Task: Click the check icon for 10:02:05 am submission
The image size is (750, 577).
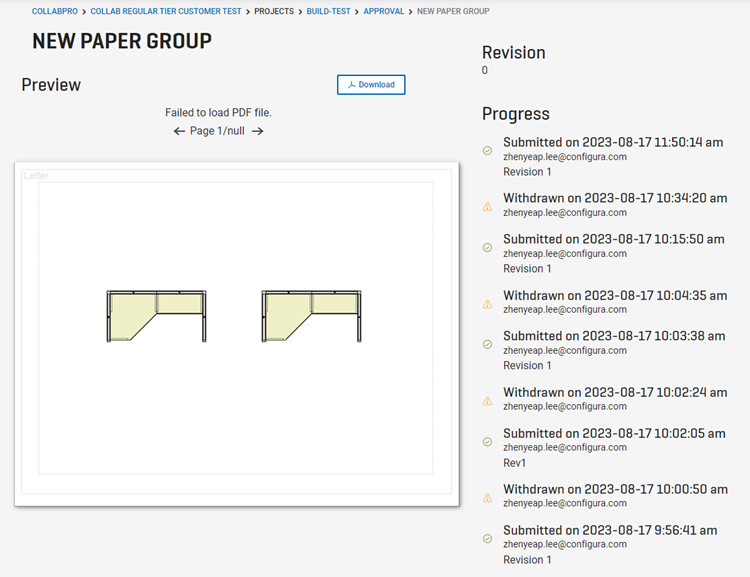Action: [x=487, y=442]
